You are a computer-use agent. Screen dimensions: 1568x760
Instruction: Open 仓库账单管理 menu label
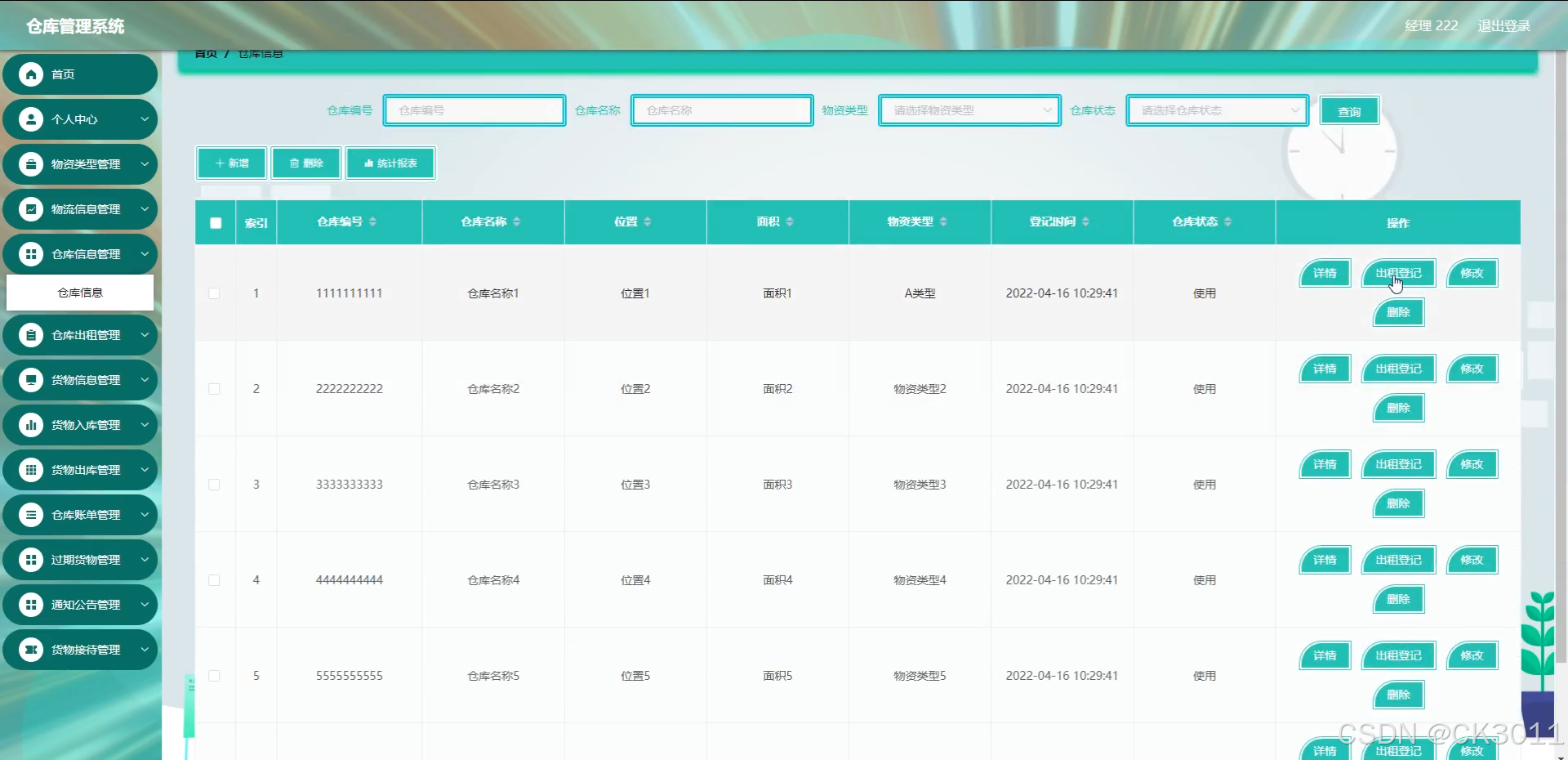(x=86, y=515)
